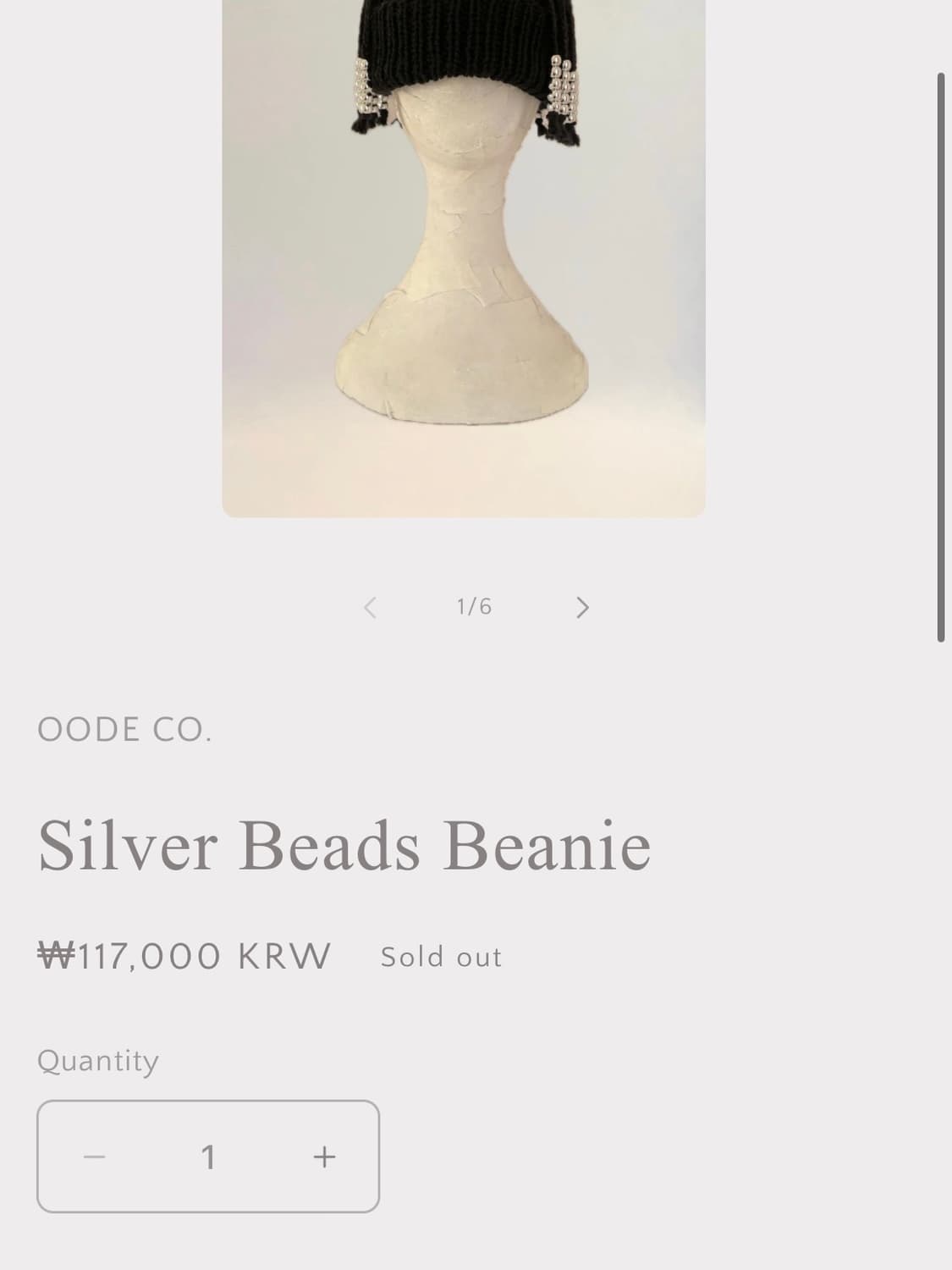This screenshot has height=1270, width=952.
Task: Click the Quantity label
Action: (x=98, y=1061)
